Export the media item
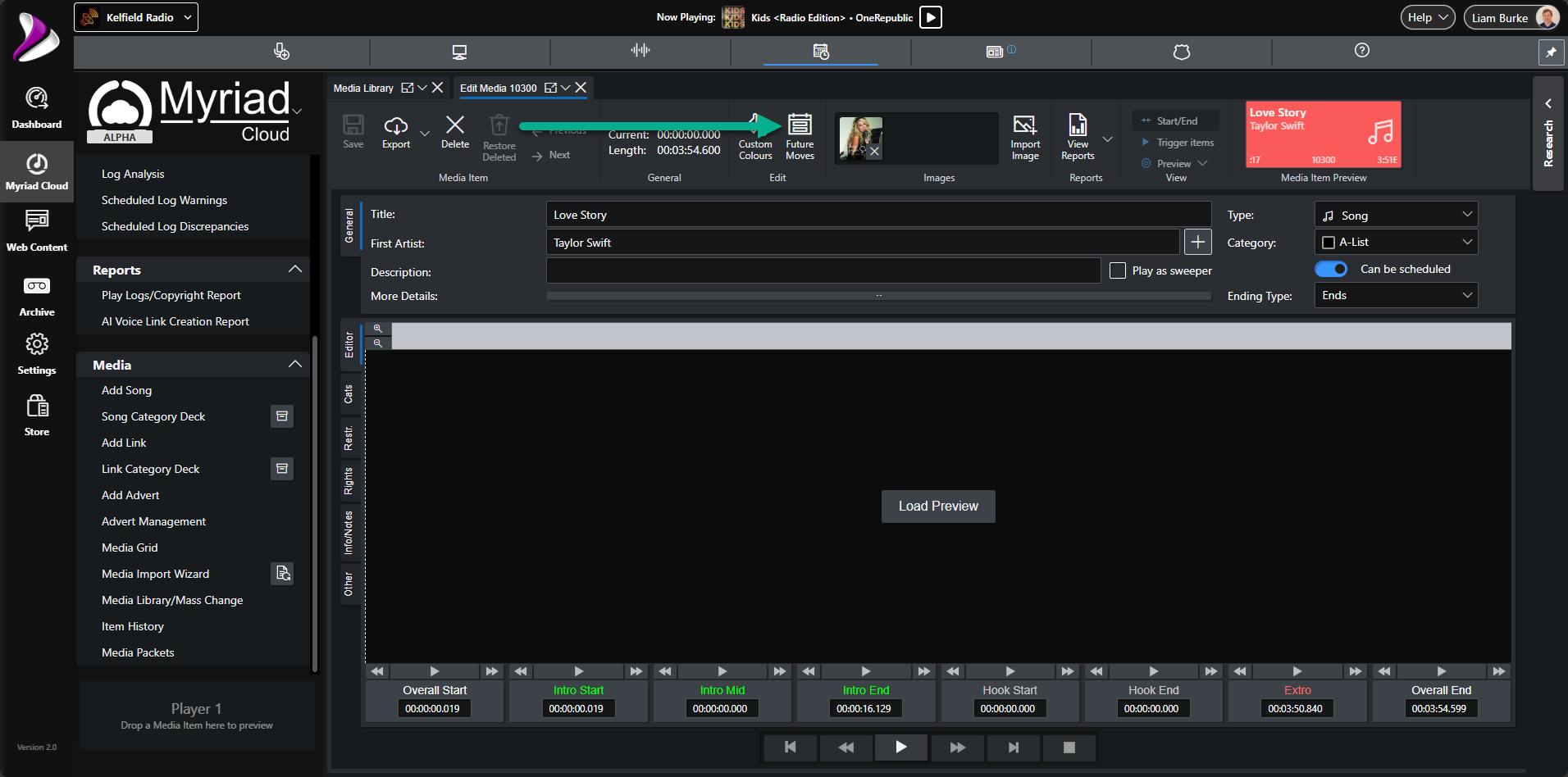The height and width of the screenshot is (777, 1568). (x=396, y=131)
